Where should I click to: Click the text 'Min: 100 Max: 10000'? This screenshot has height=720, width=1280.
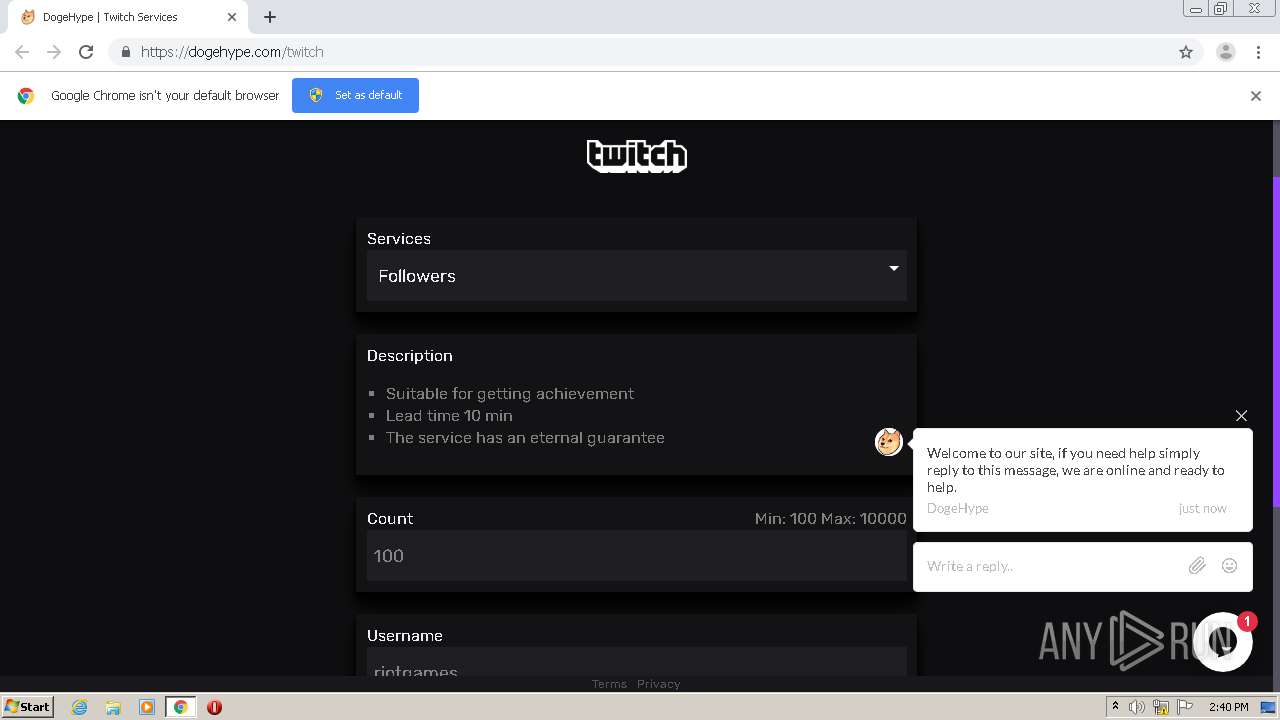pyautogui.click(x=830, y=519)
